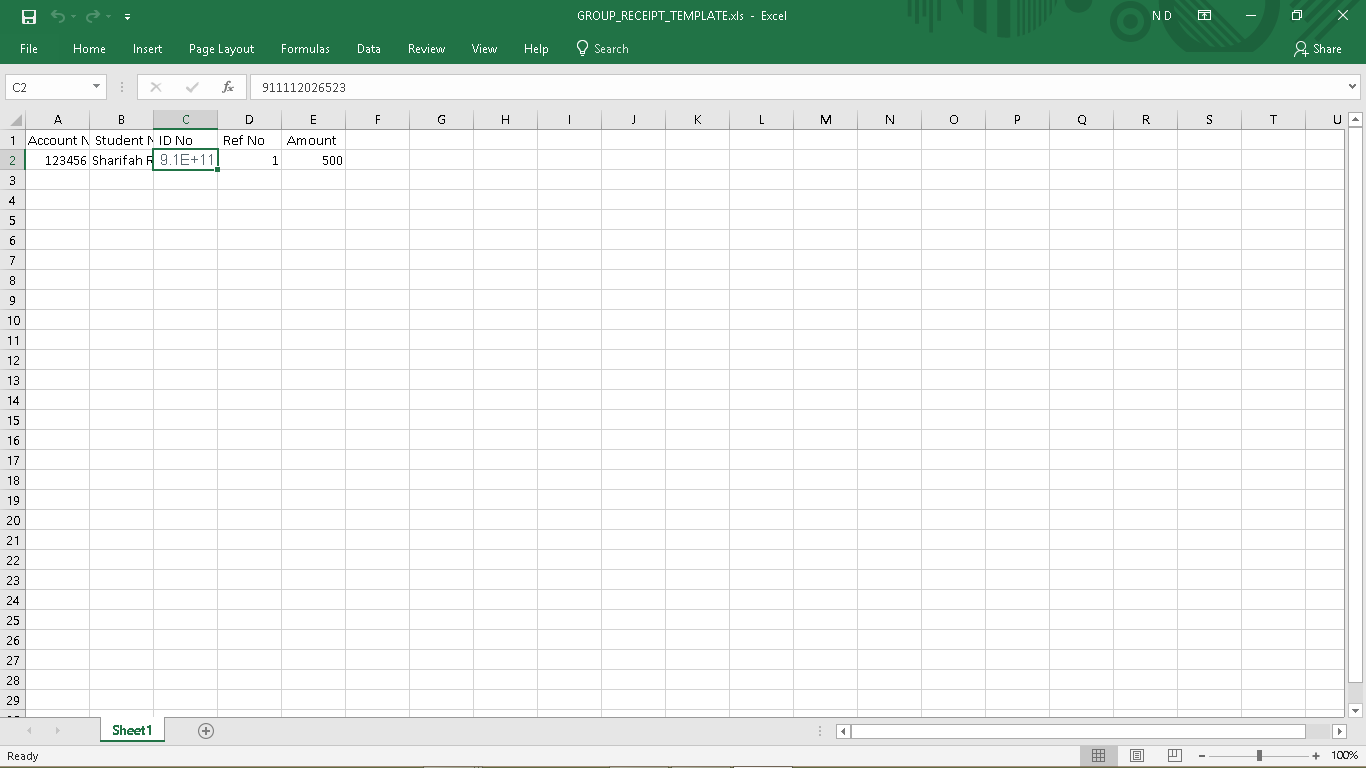
Task: Click the Enter checkmark formula bar icon
Action: coord(192,87)
